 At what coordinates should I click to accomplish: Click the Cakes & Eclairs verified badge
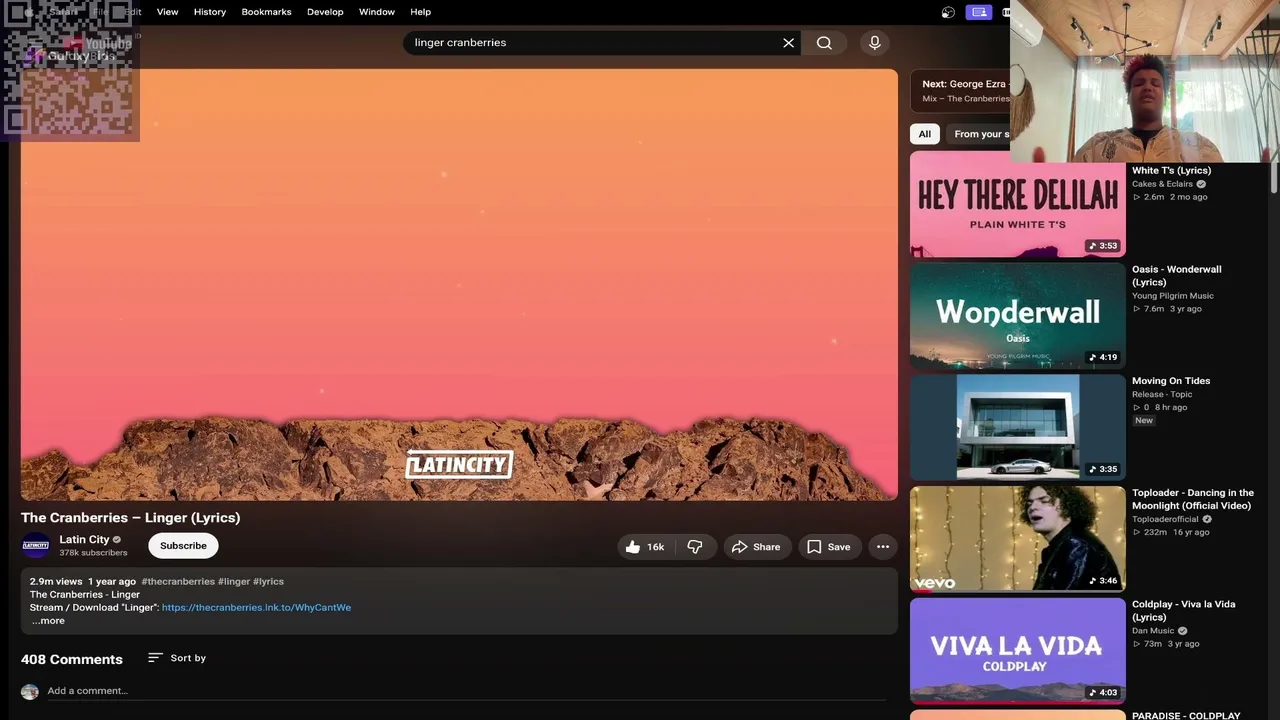pos(1201,184)
